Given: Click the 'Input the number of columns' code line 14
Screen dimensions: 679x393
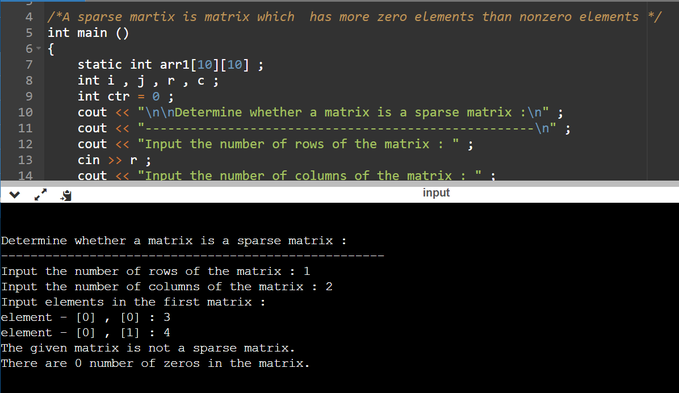Looking at the screenshot, I should [x=286, y=175].
